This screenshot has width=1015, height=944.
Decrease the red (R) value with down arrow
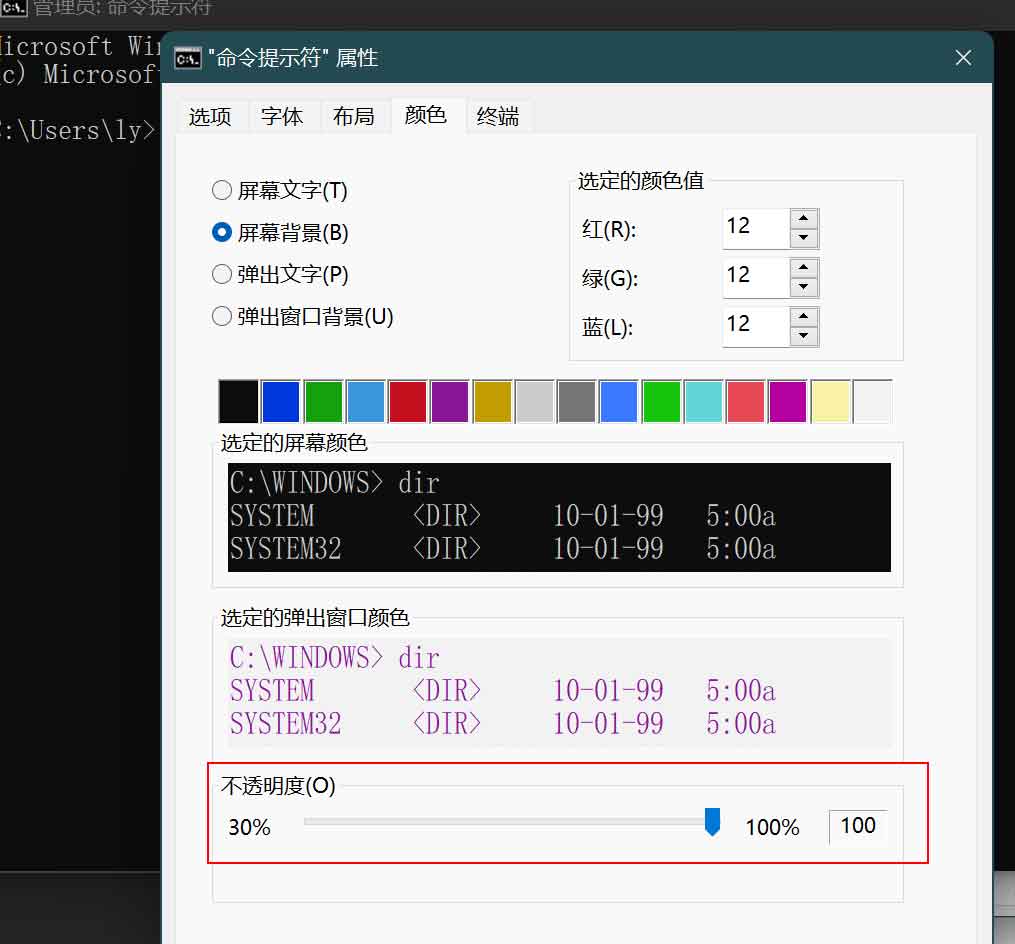(803, 238)
